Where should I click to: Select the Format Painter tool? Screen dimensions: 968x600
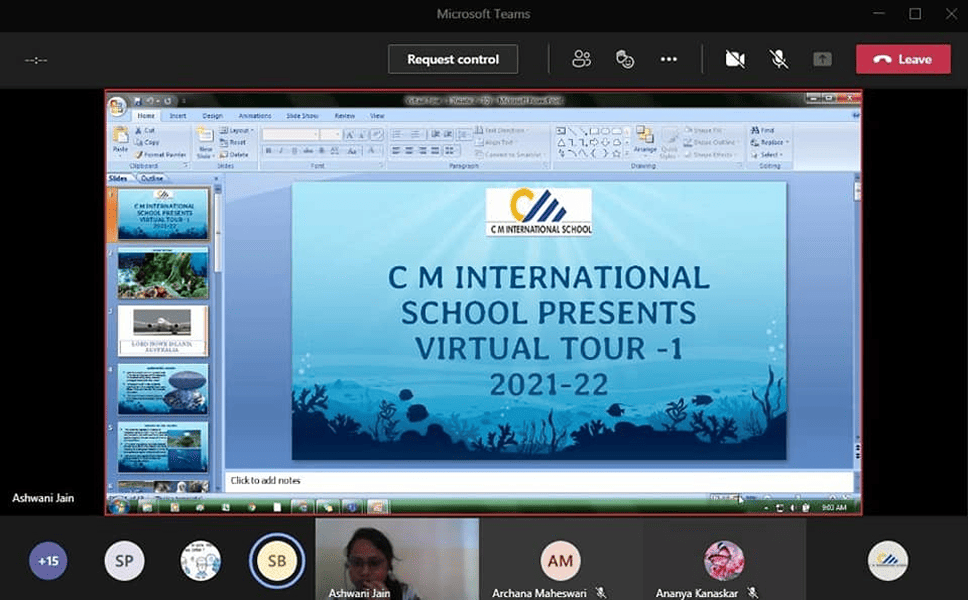pyautogui.click(x=161, y=155)
